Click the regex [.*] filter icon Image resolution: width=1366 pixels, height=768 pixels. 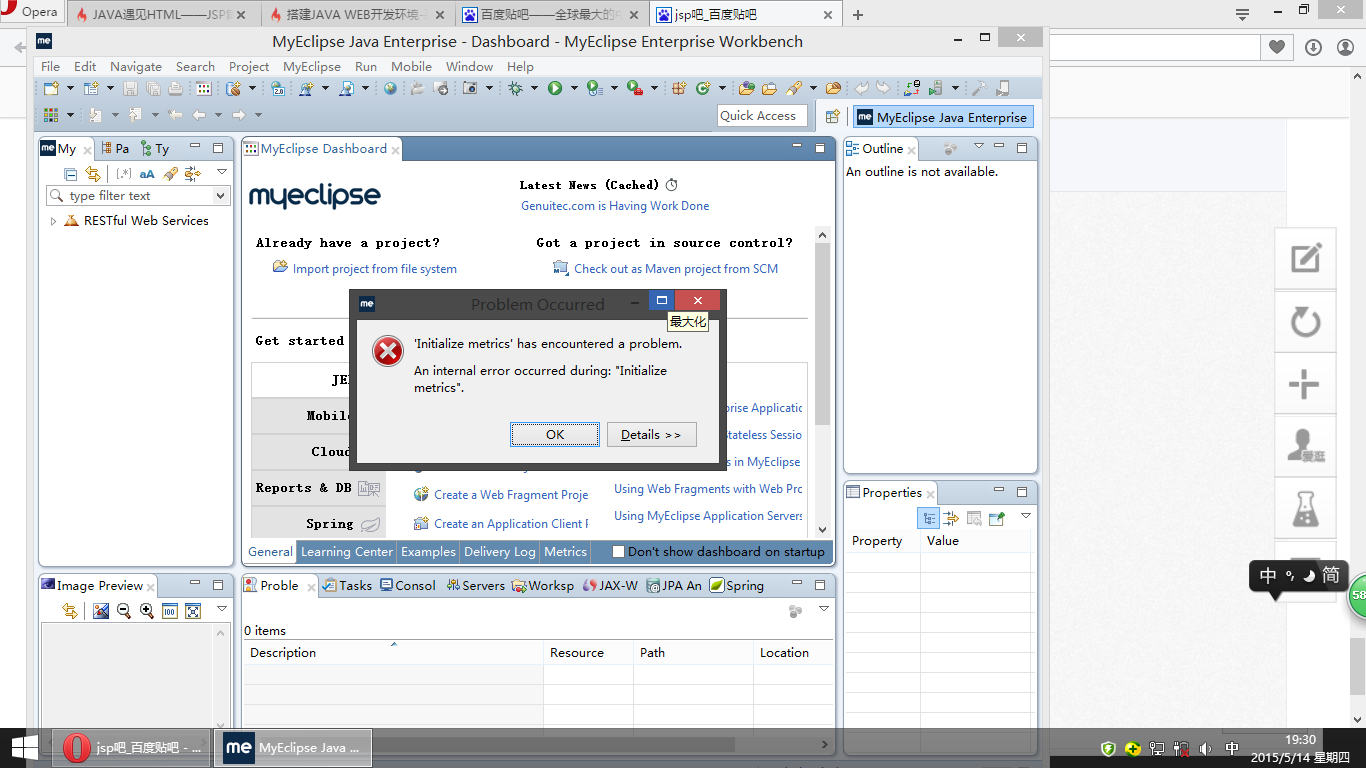click(124, 174)
